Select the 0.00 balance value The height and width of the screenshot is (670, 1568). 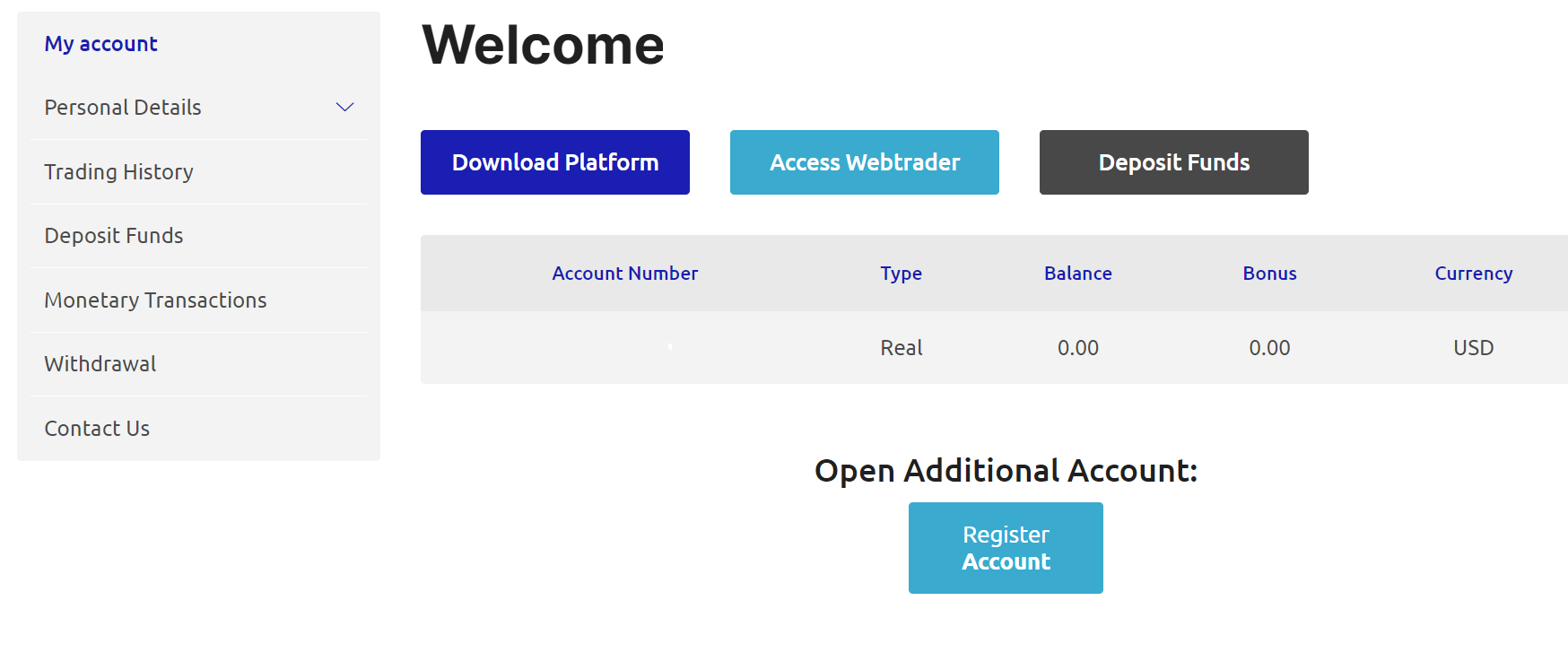pos(1078,348)
